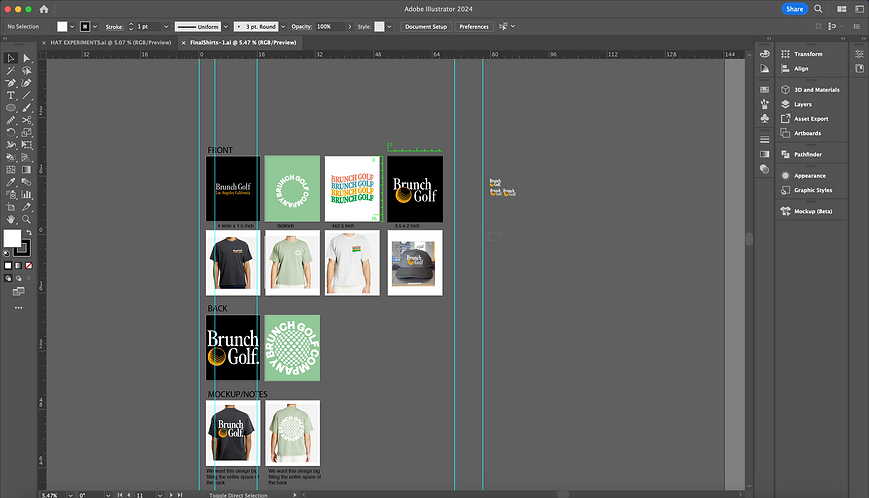Select the Lasso tool
This screenshot has width=869, height=498.
pyautogui.click(x=27, y=70)
